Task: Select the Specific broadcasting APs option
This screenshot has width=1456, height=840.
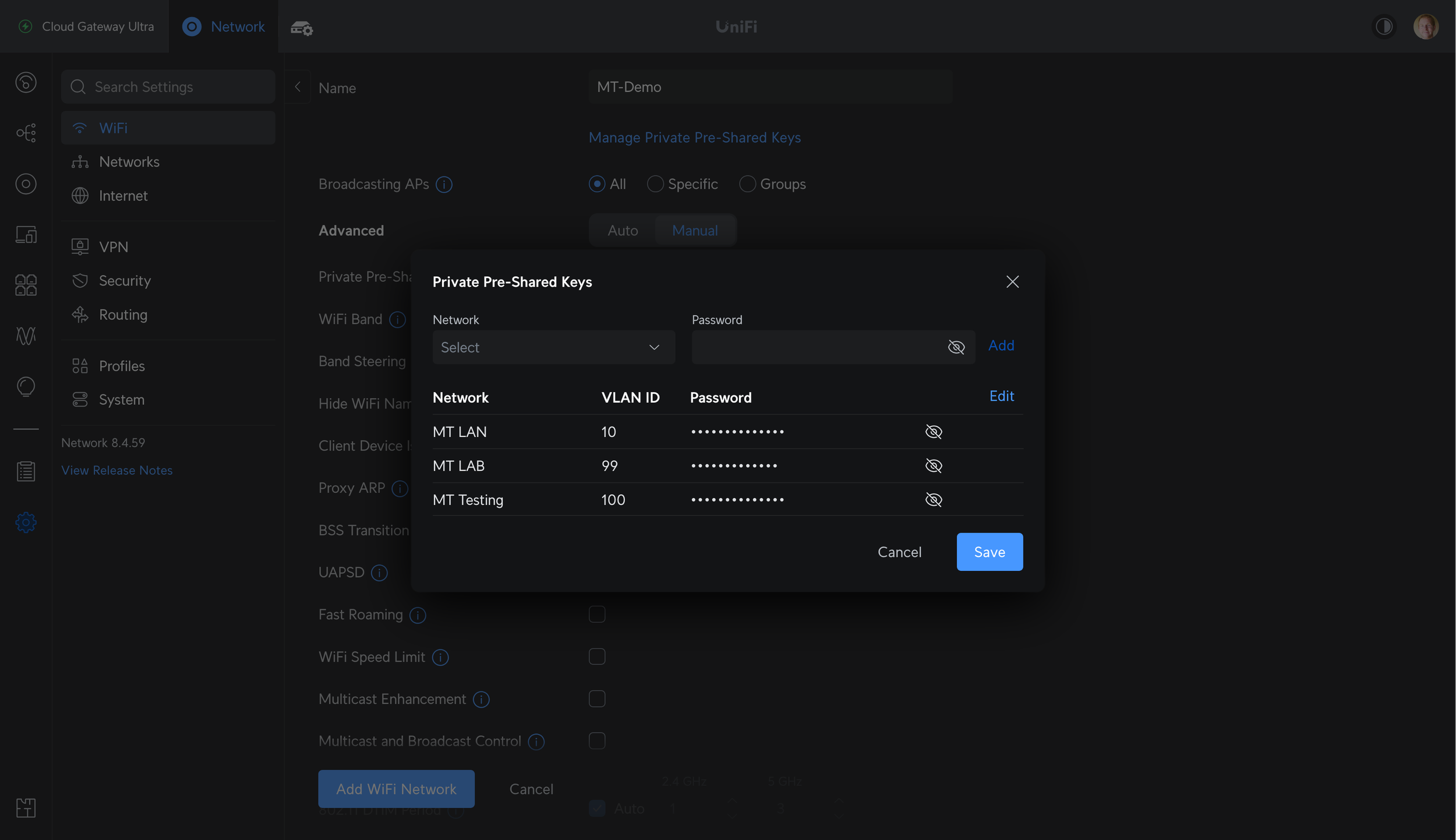Action: tap(655, 184)
